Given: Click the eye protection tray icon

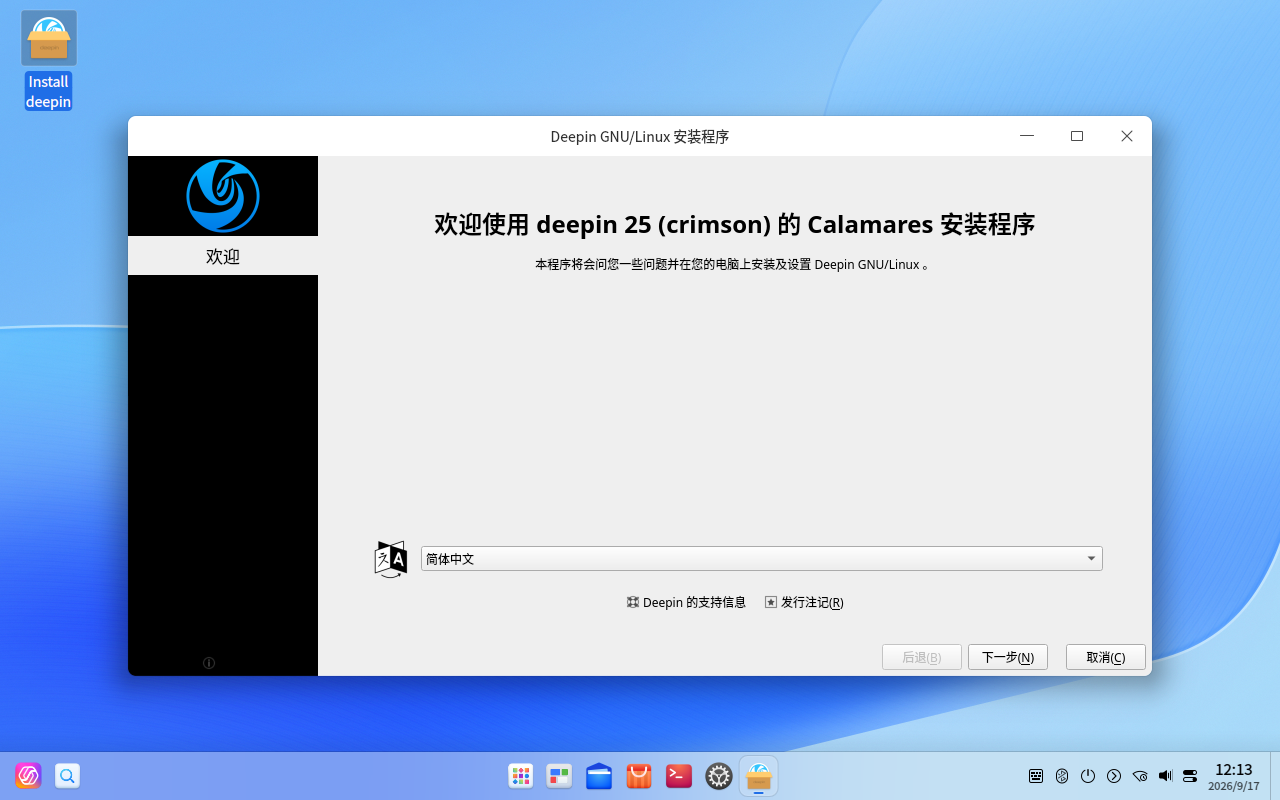Looking at the screenshot, I should pos(1140,775).
